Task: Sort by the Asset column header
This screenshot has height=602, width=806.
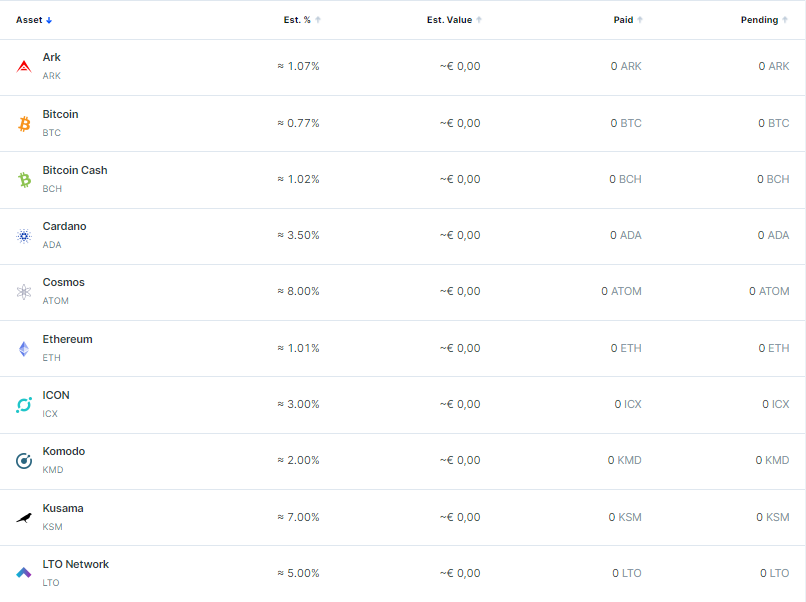Action: pyautogui.click(x=34, y=20)
